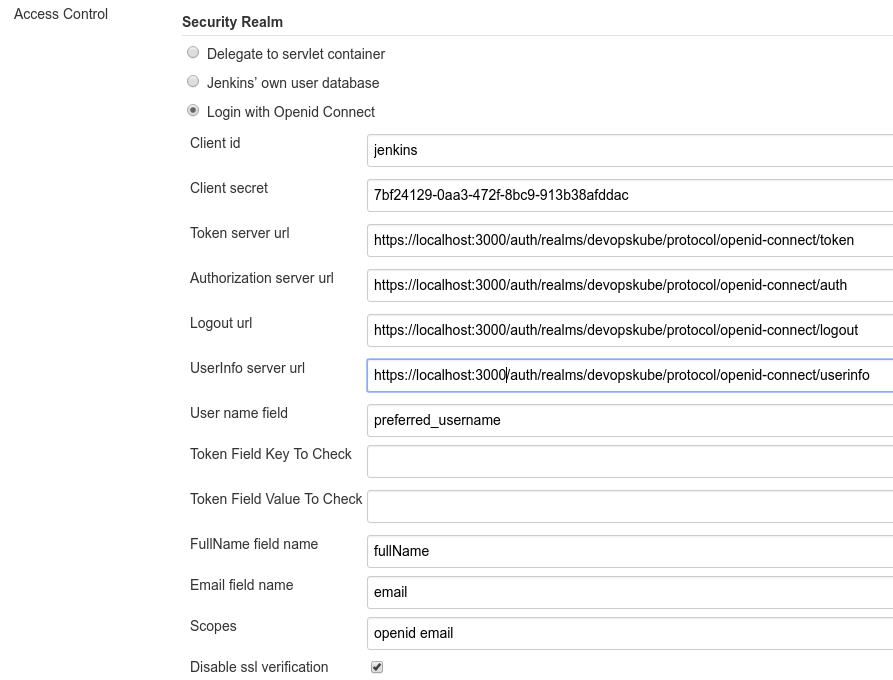Focus the UserInfo server url field
Screen dimensions: 893x680
click(x=630, y=375)
